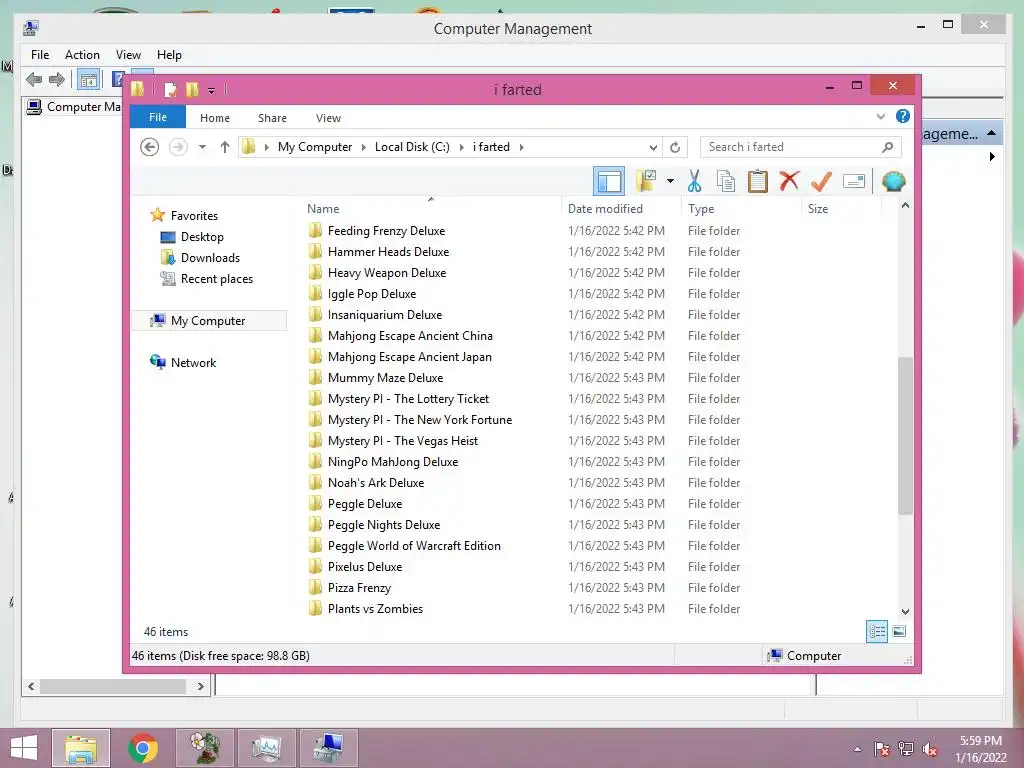The width and height of the screenshot is (1024, 768).
Task: Switch to Details view button
Action: (x=876, y=632)
